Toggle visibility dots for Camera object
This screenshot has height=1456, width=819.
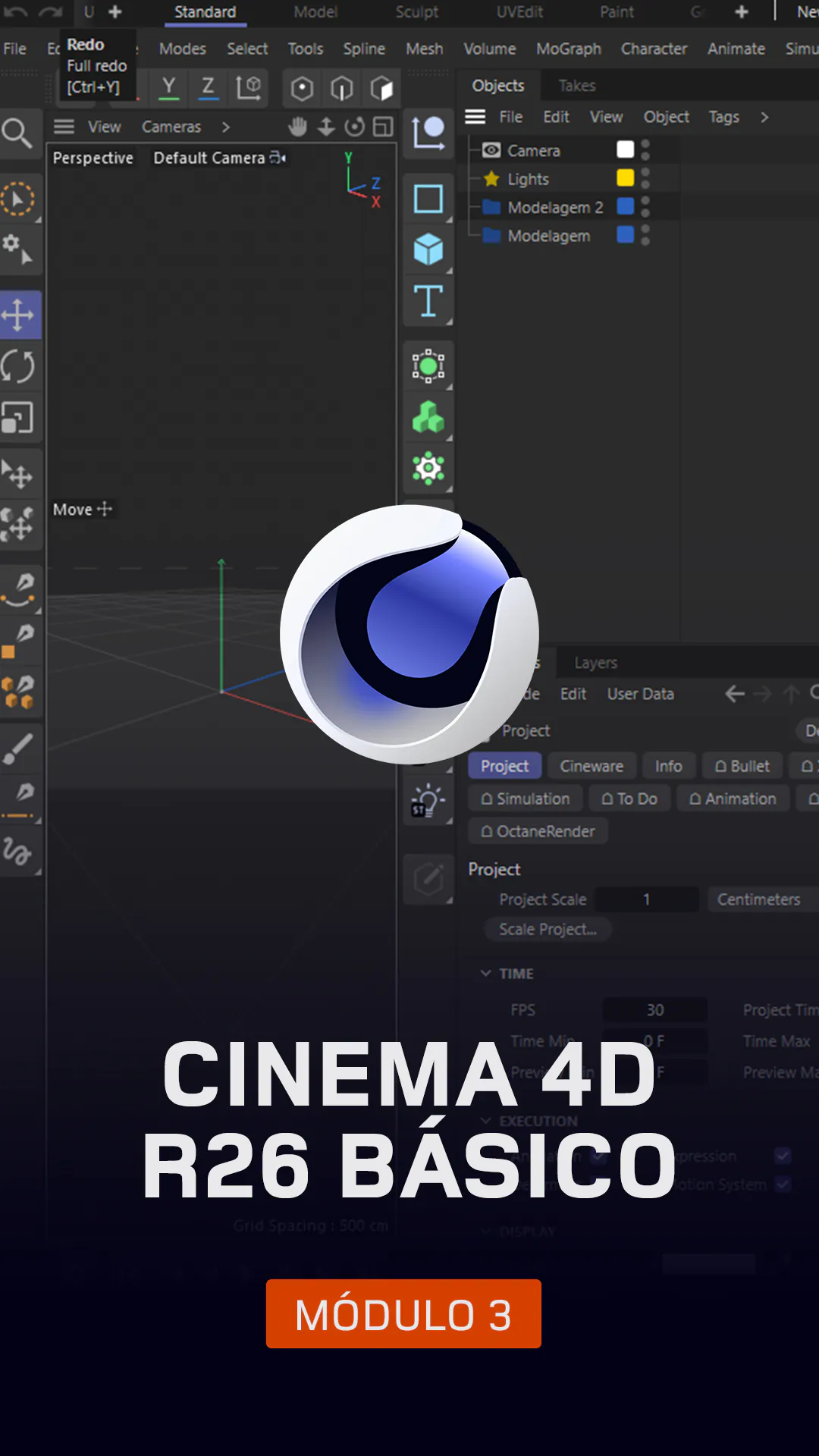click(x=645, y=149)
